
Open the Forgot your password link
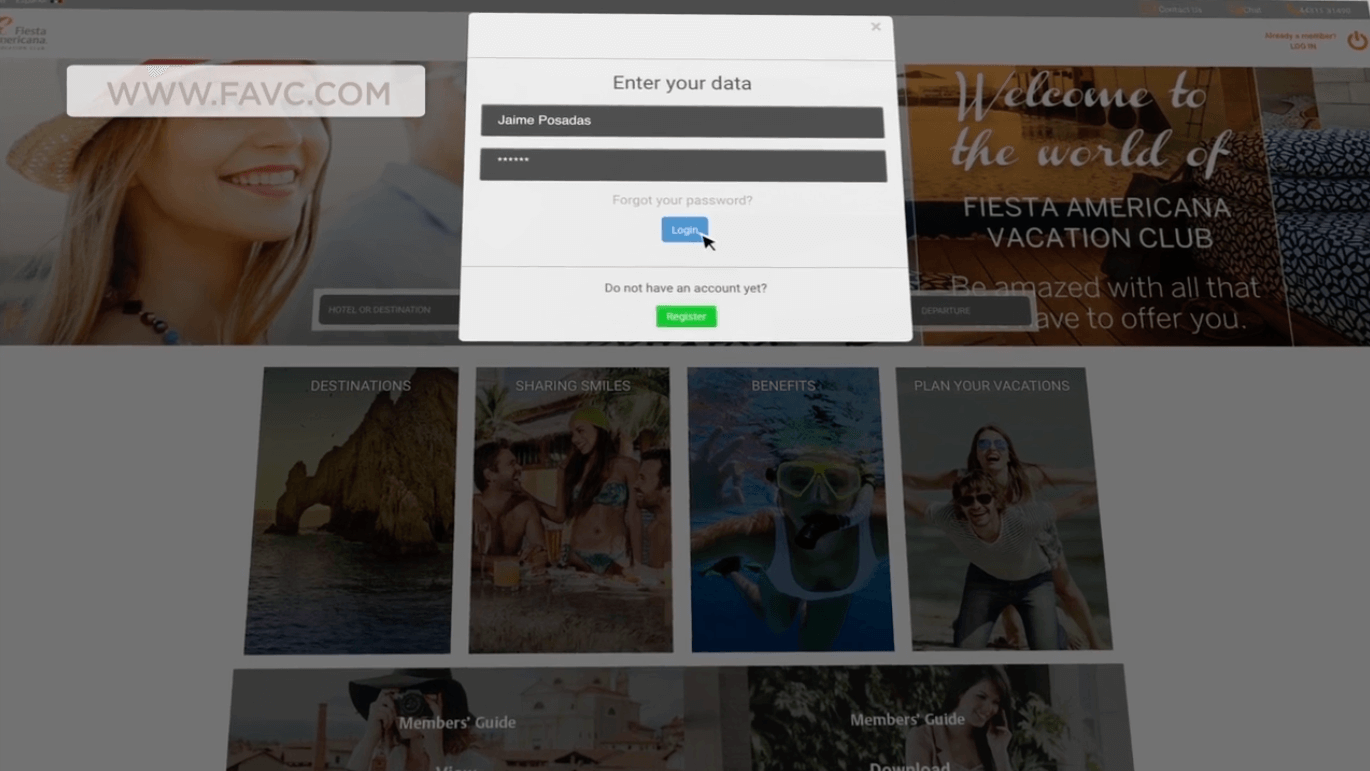683,200
